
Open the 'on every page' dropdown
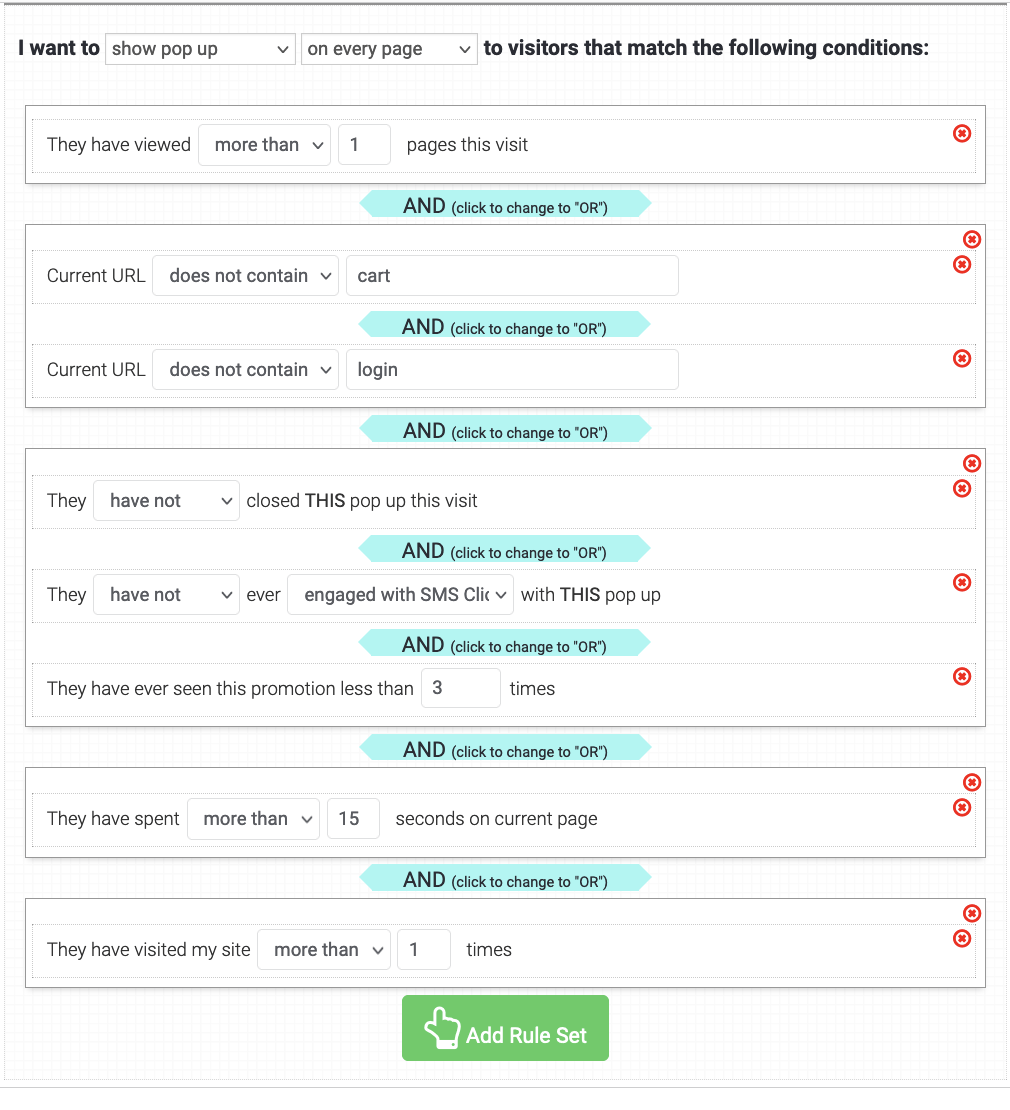coord(389,48)
